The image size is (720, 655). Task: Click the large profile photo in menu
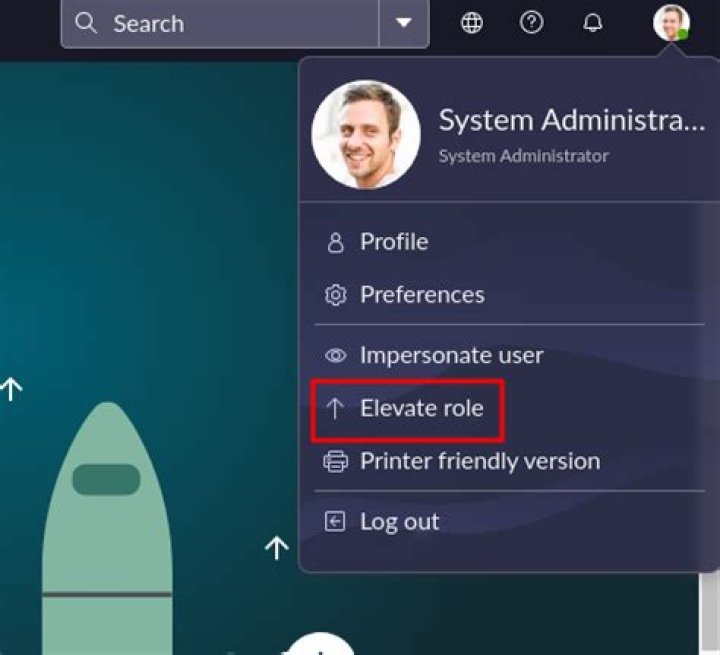coord(366,135)
